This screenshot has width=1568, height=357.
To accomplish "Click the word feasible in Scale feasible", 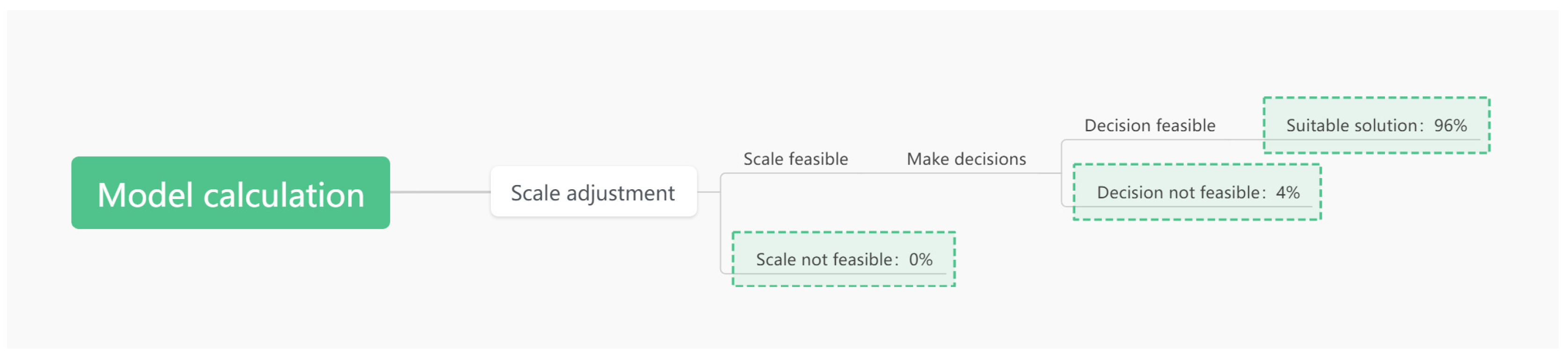I will (819, 159).
